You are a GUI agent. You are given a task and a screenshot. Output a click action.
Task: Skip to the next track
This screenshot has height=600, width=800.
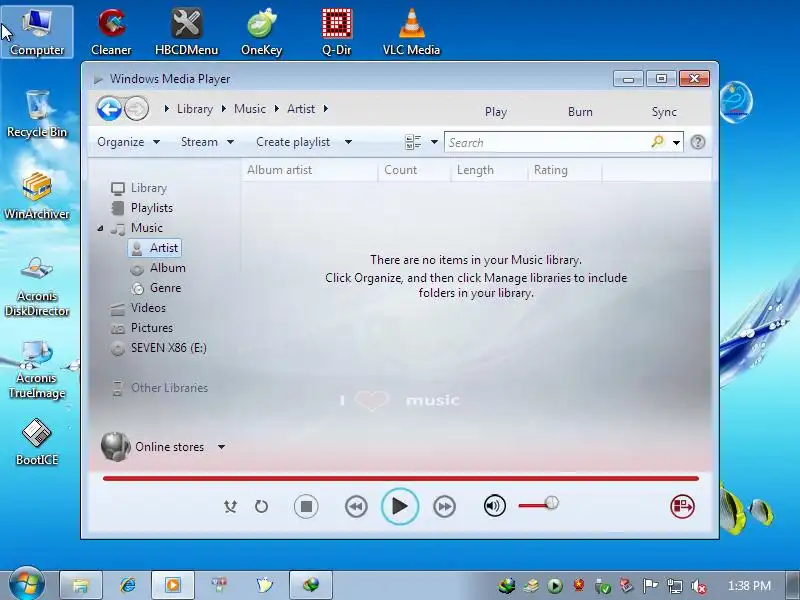pyautogui.click(x=444, y=507)
